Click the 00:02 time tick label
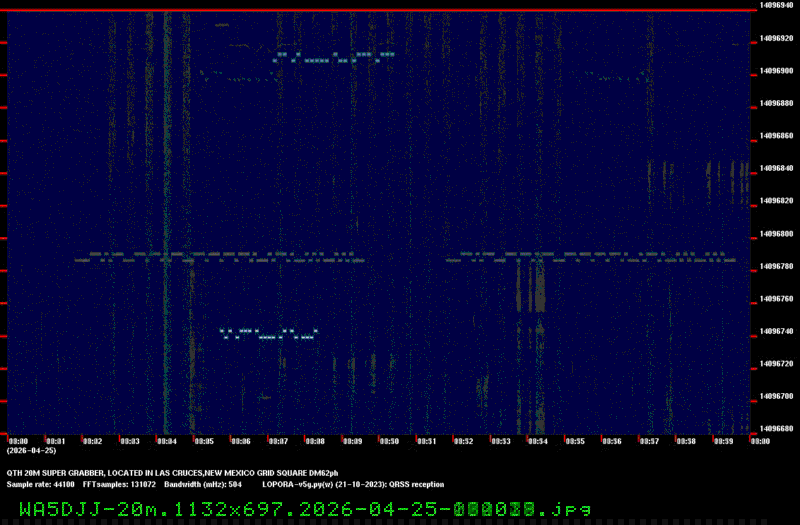The image size is (800, 525). [x=92, y=440]
